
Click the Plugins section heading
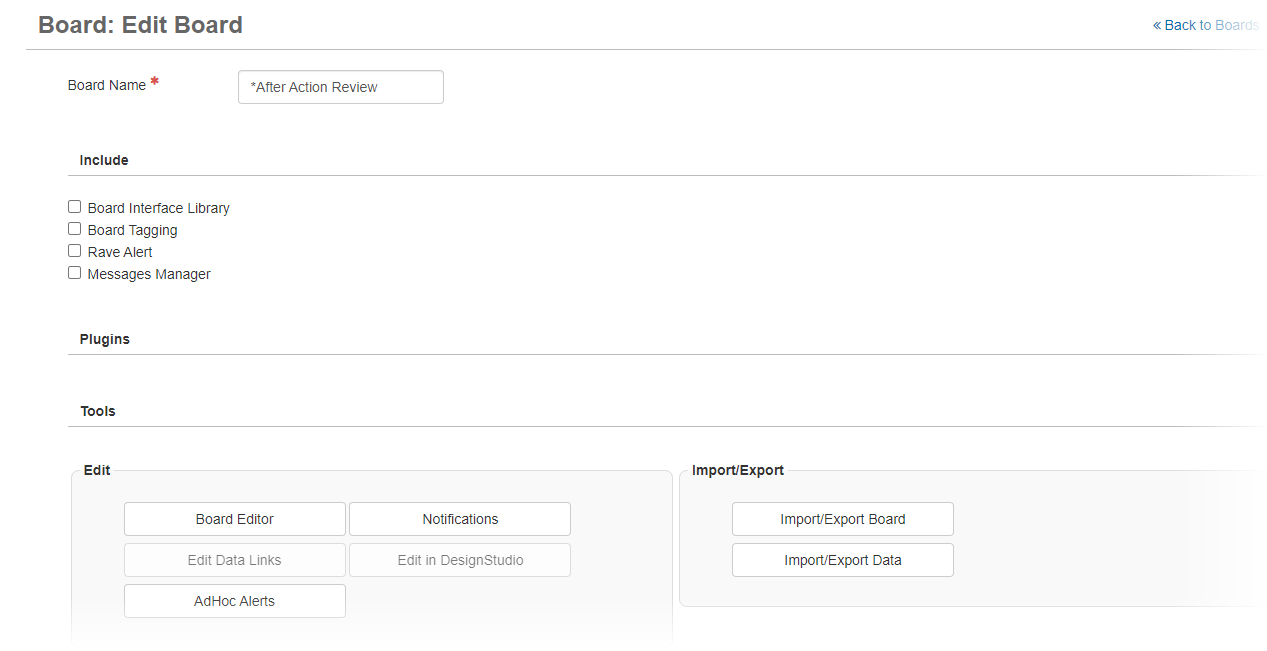[105, 339]
